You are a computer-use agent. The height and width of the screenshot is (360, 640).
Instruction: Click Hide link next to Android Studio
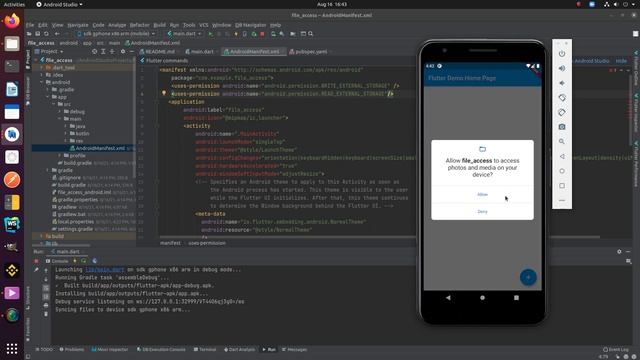coord(621,61)
